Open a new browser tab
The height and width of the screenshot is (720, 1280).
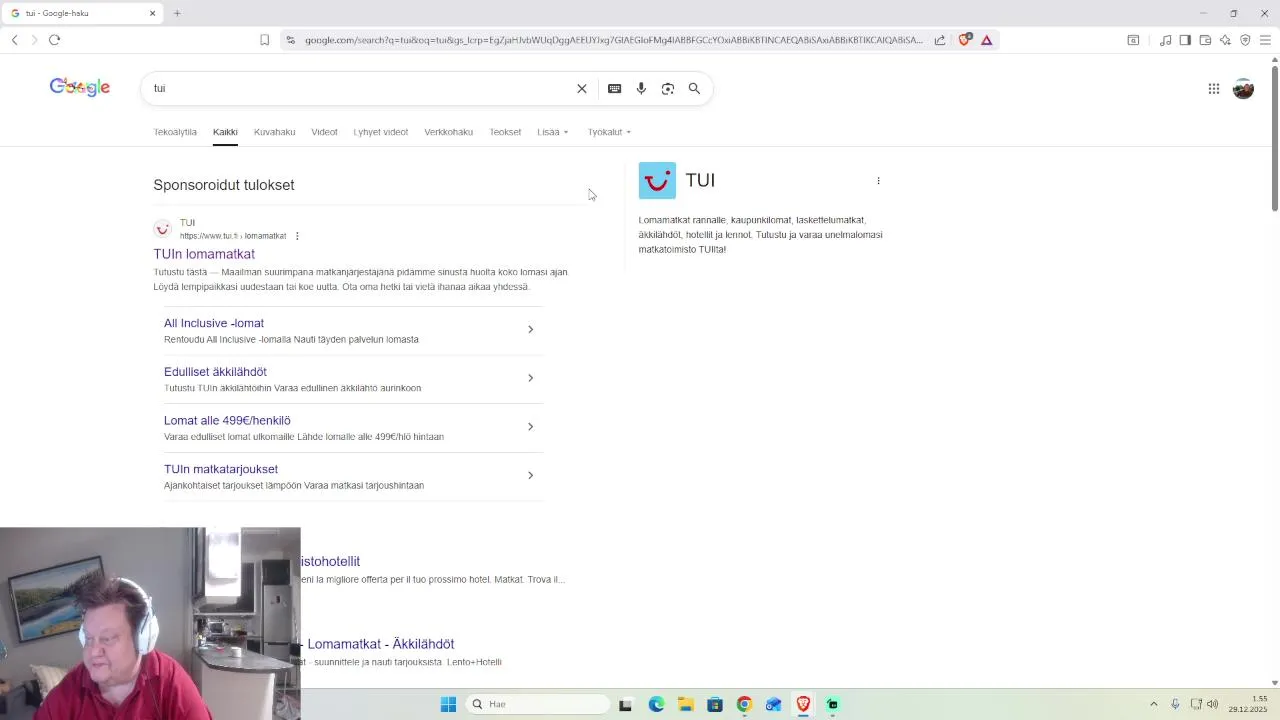pos(177,13)
